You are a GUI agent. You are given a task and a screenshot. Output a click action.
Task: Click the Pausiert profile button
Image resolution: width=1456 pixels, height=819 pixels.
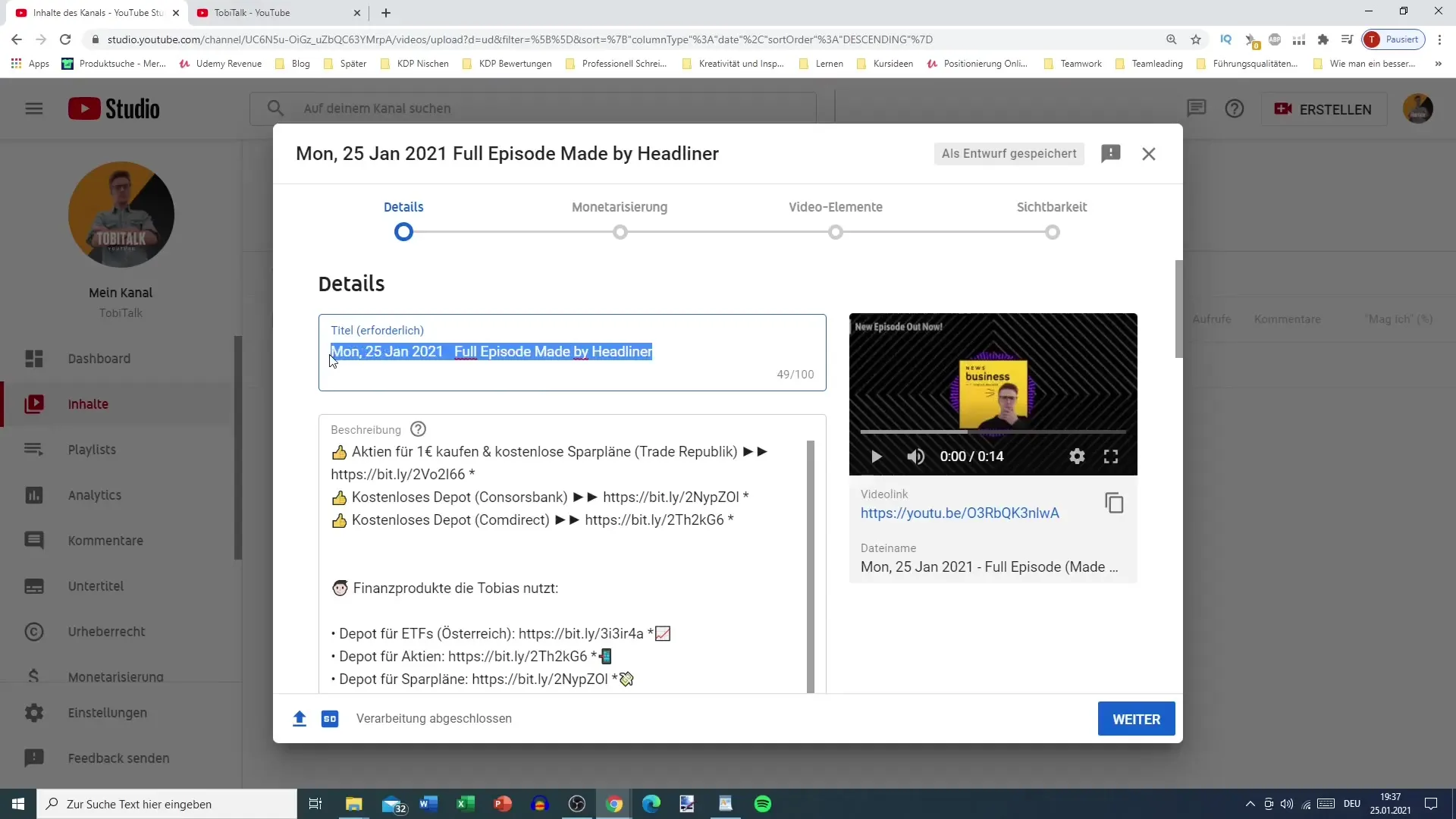1394,39
